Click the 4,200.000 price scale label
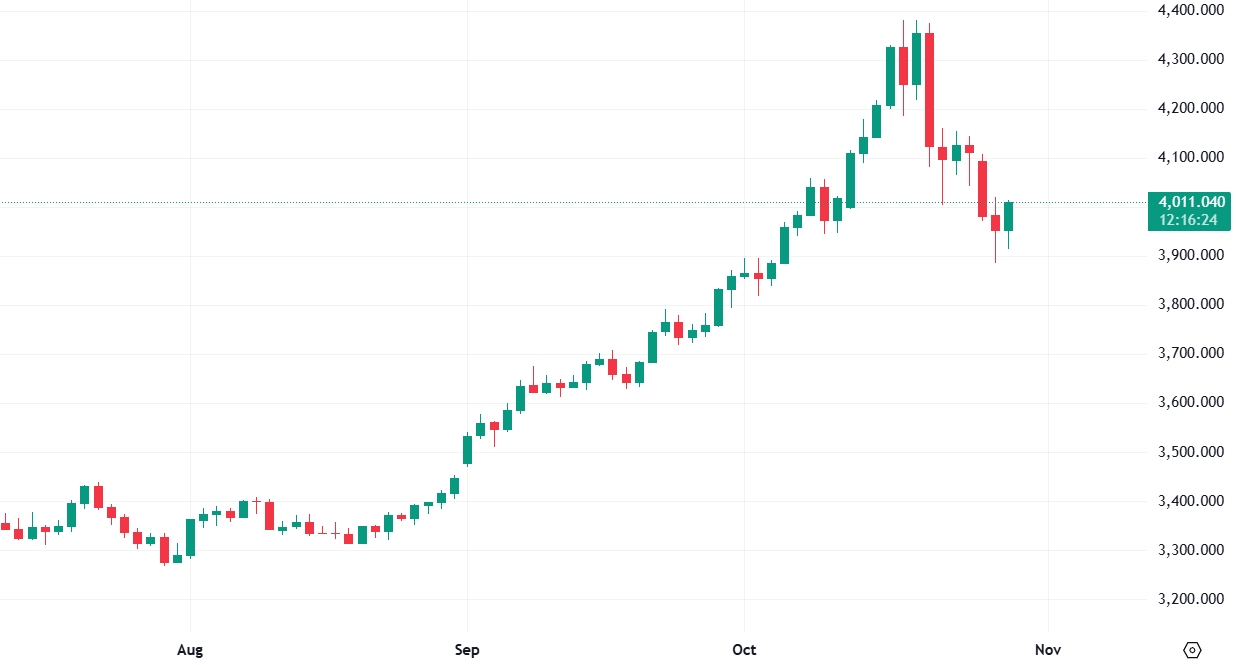 (1191, 108)
